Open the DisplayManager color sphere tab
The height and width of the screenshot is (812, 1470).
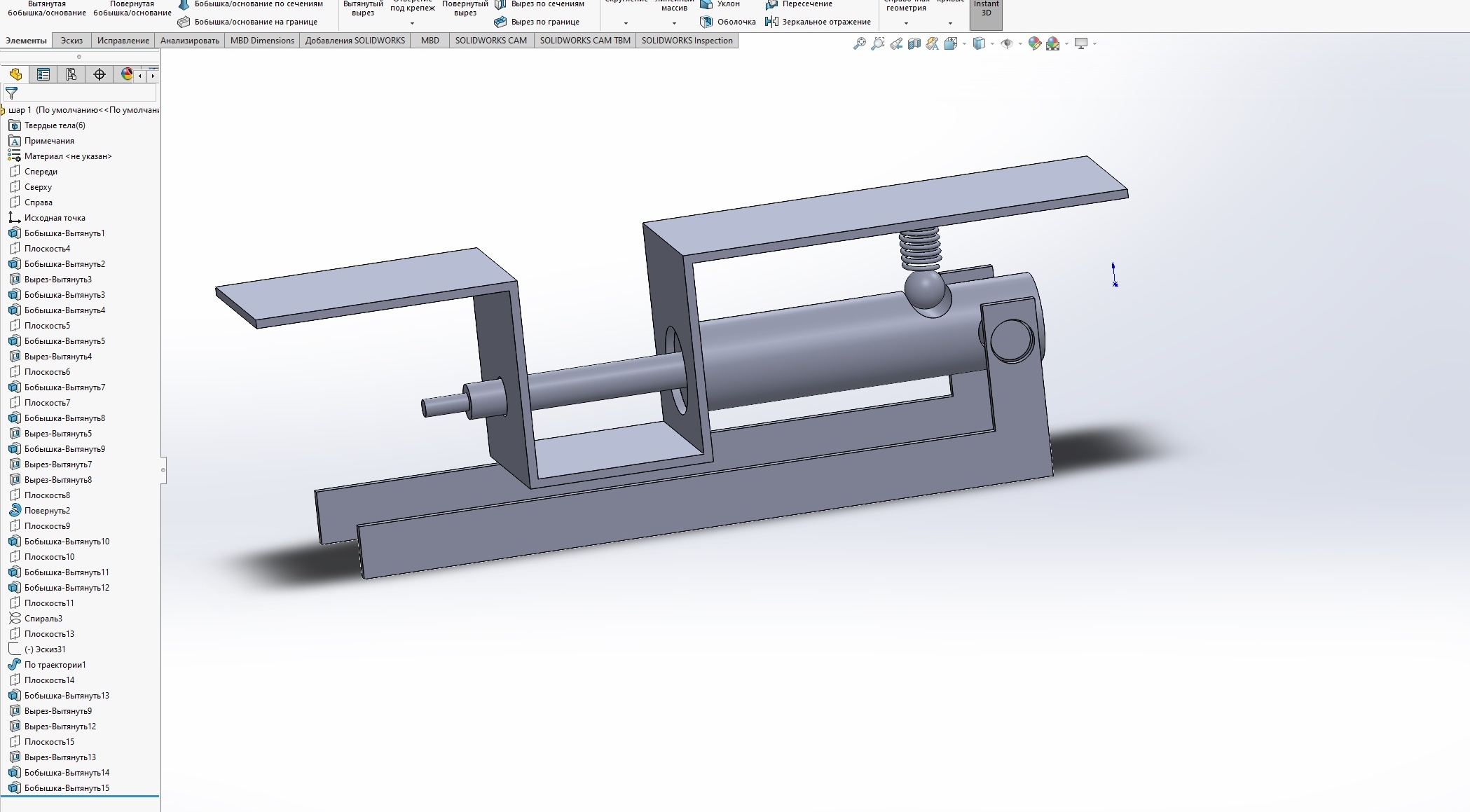coord(126,74)
